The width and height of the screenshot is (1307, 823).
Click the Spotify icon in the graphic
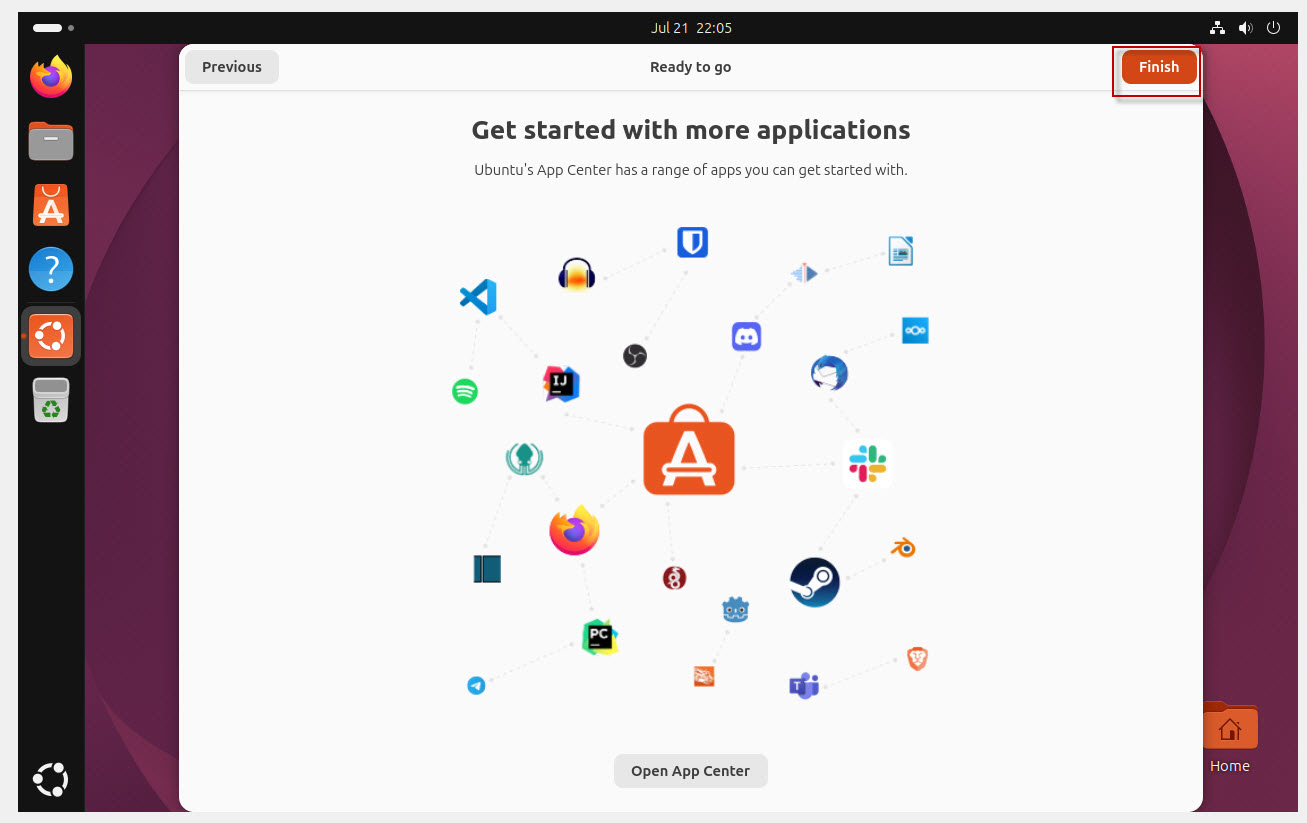[465, 391]
